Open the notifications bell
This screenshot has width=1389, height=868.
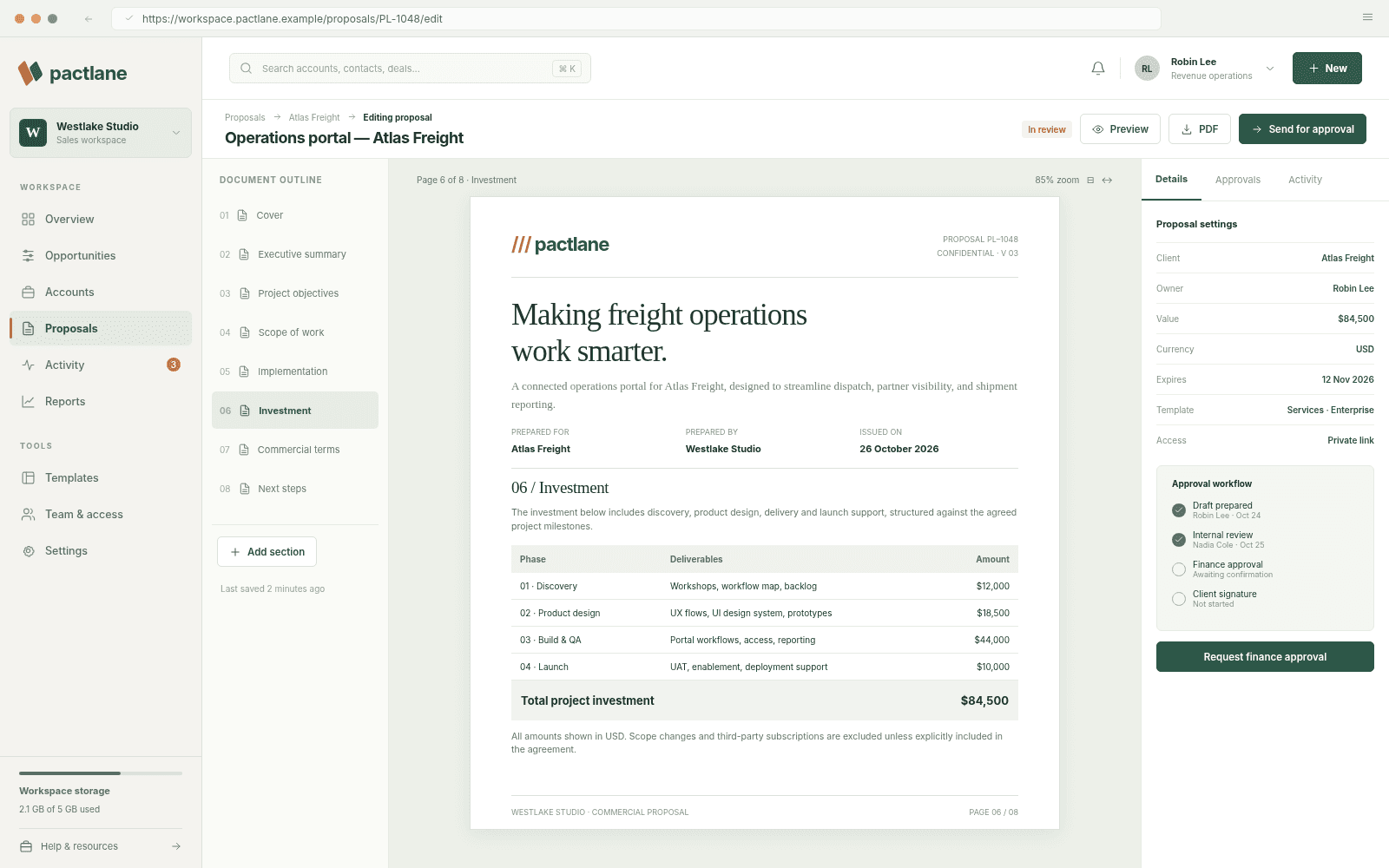[1098, 69]
